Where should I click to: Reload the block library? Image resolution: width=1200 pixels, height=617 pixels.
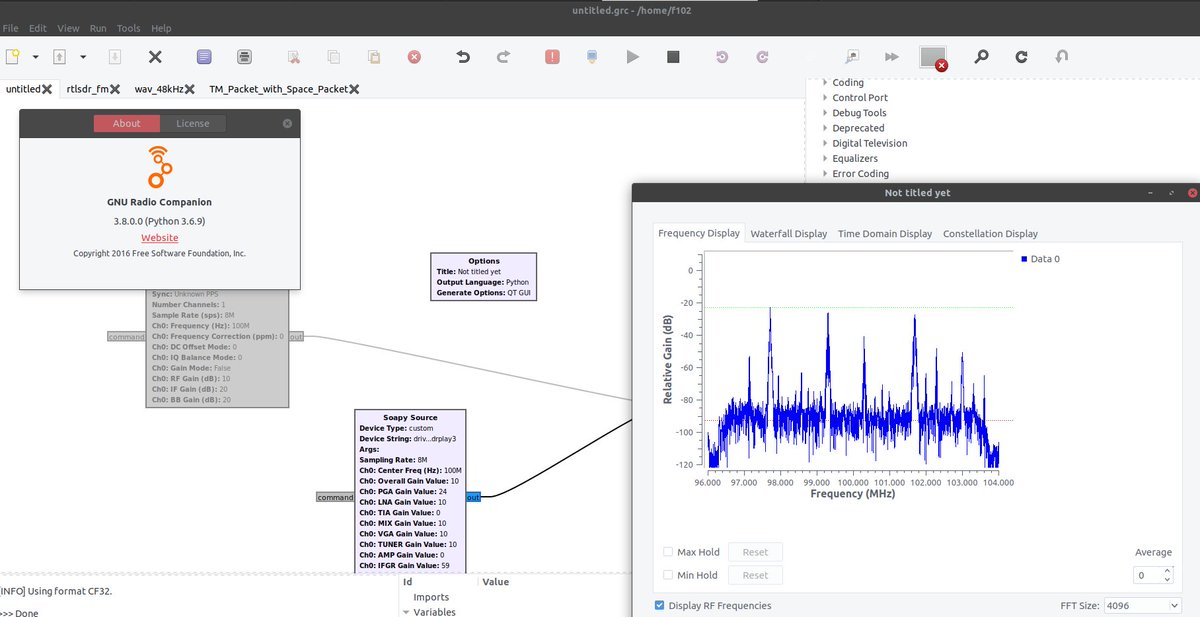pyautogui.click(x=1021, y=57)
